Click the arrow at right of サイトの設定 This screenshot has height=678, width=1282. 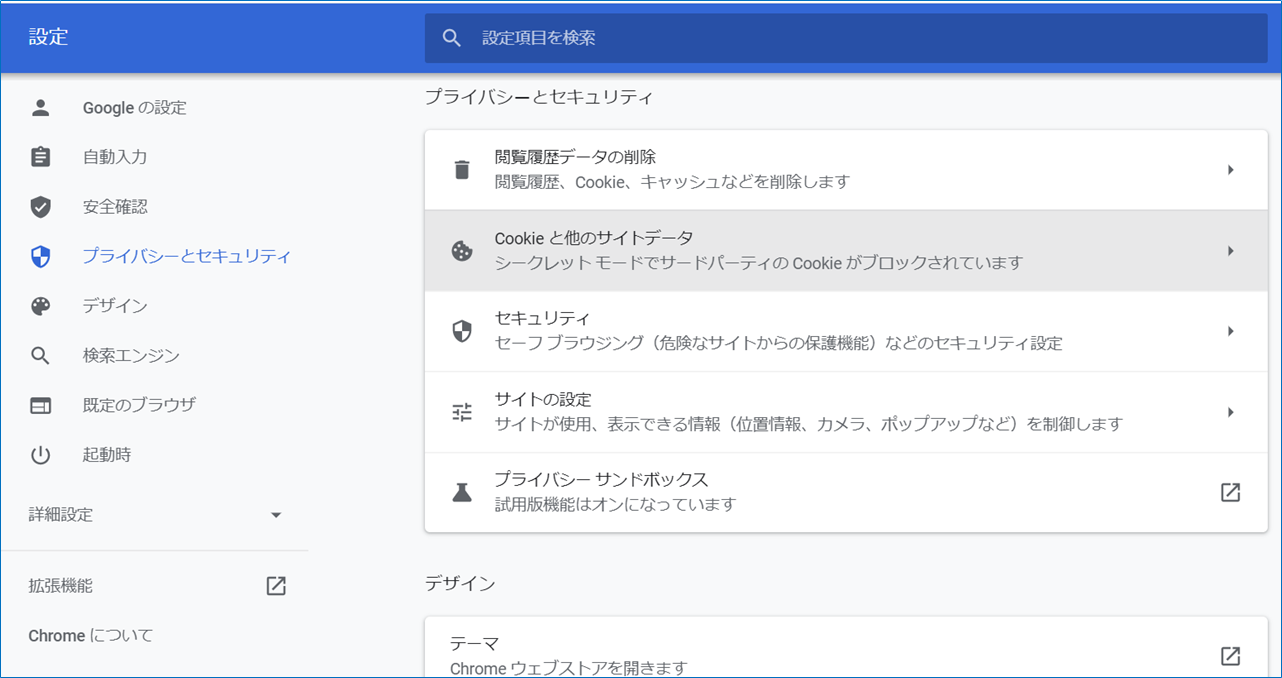point(1230,412)
